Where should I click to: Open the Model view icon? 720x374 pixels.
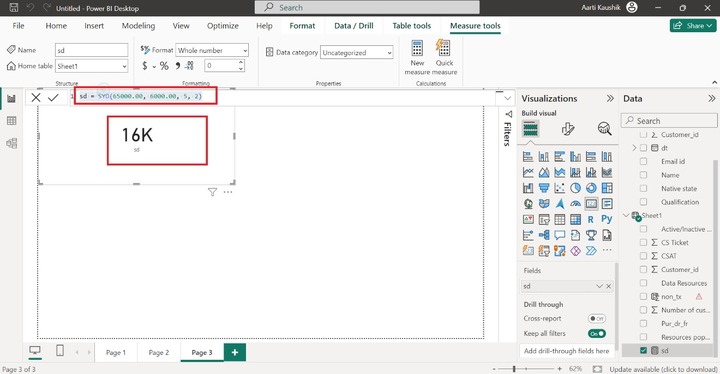pyautogui.click(x=11, y=143)
